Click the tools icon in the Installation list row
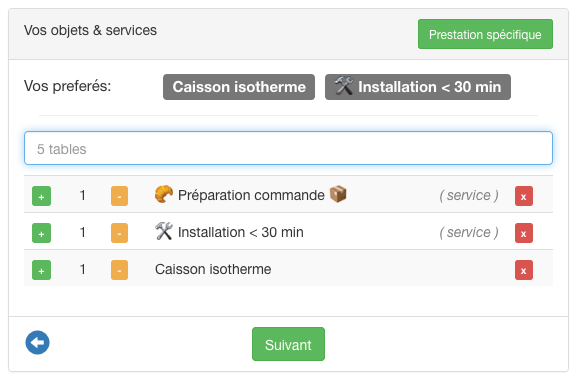Viewport: 581px width, 383px height. click(x=164, y=231)
